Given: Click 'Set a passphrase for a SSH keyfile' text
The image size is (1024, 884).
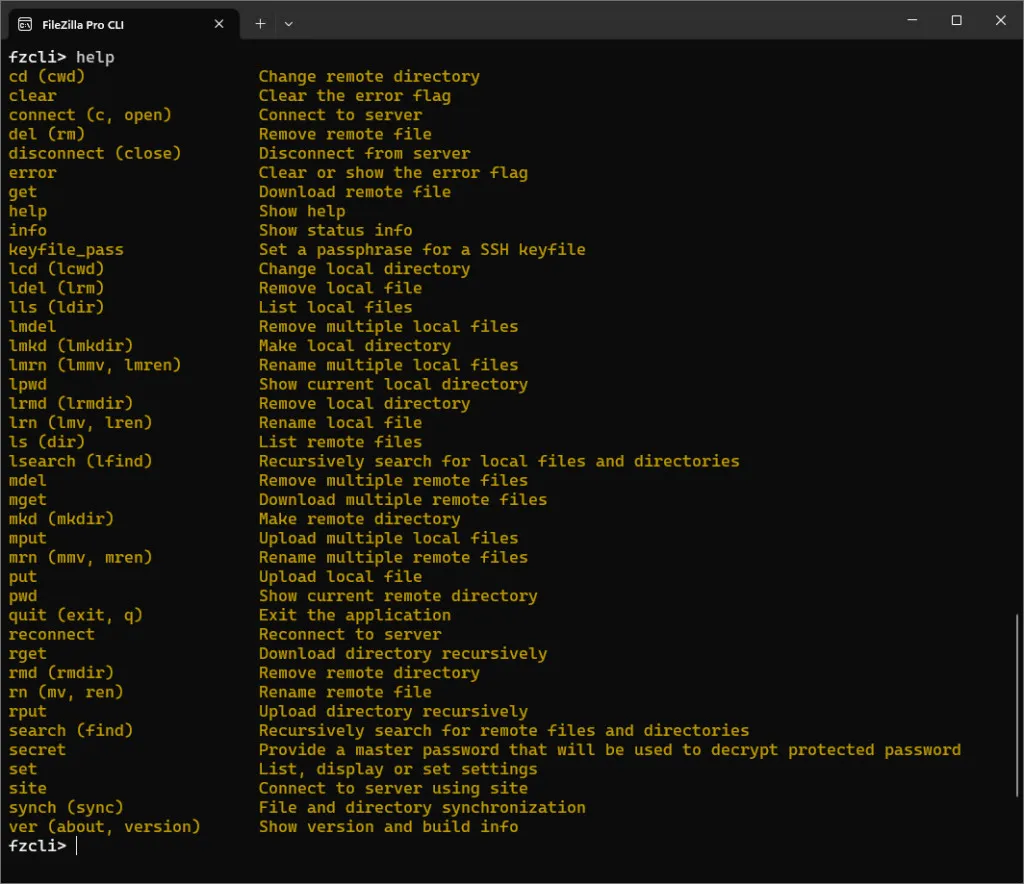Looking at the screenshot, I should coord(422,250).
